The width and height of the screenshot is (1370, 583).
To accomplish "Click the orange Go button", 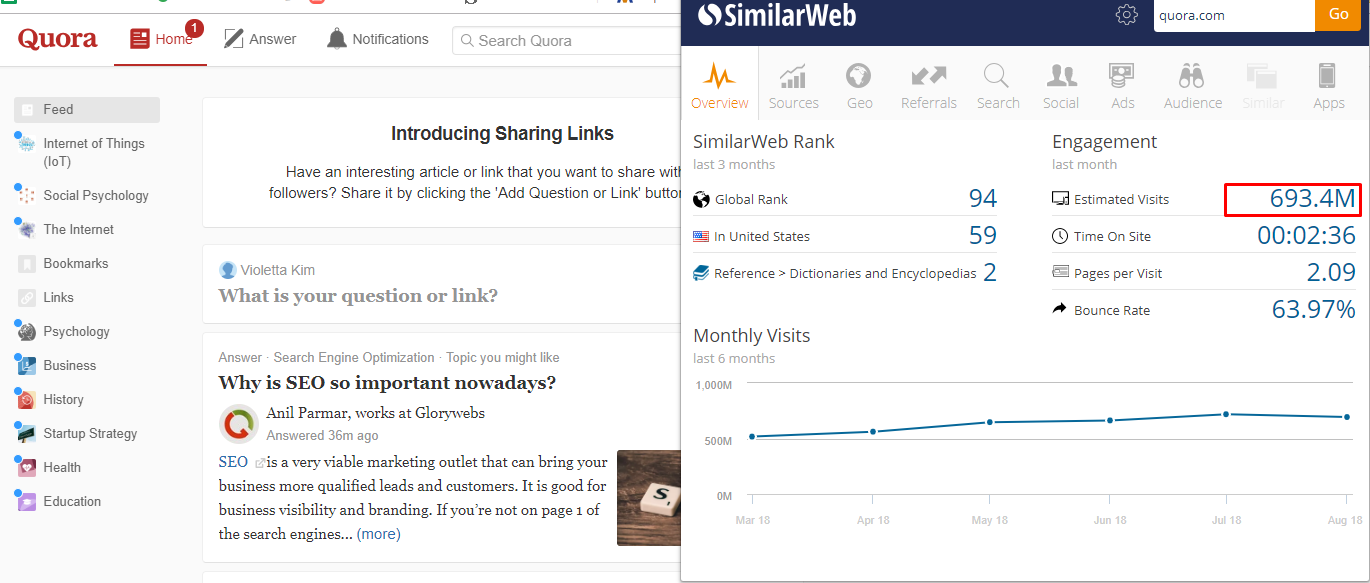I will [x=1339, y=15].
